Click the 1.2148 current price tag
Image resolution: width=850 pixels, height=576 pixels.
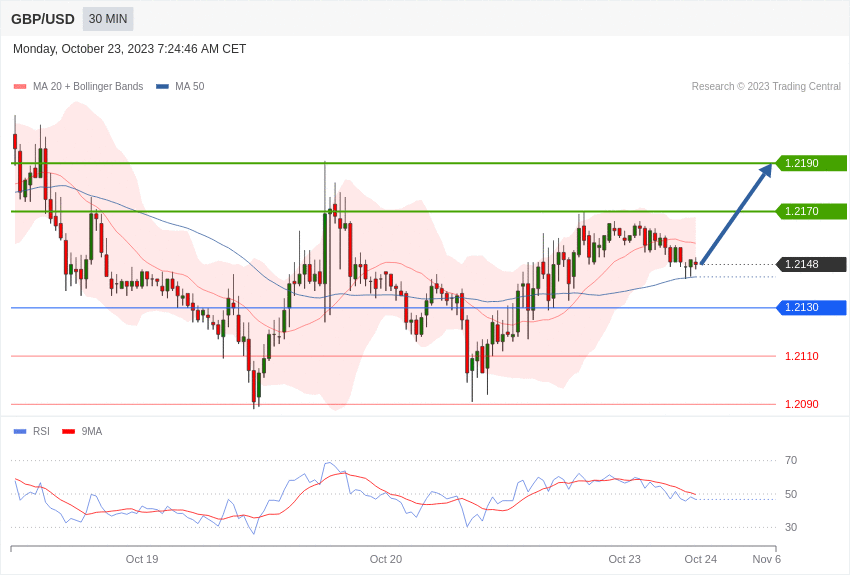click(811, 264)
